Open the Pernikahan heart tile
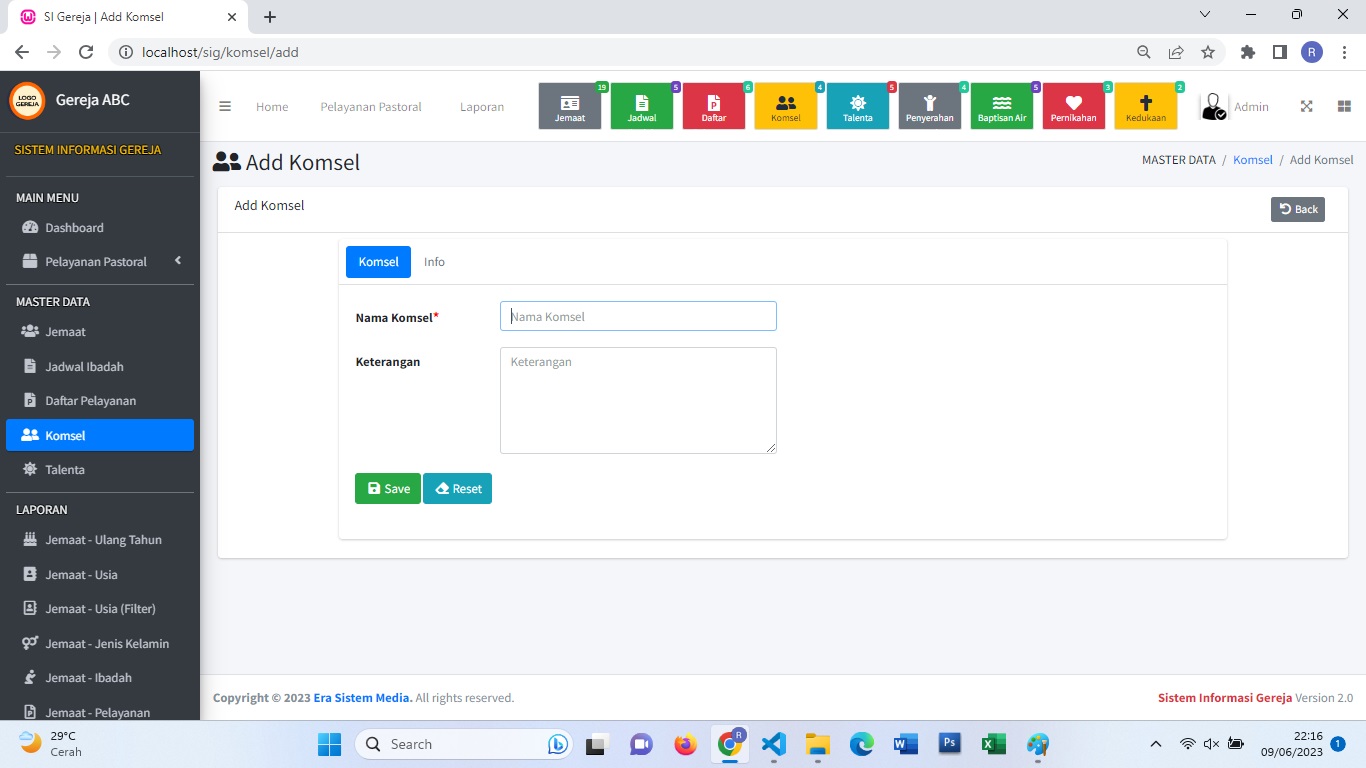 1074,107
